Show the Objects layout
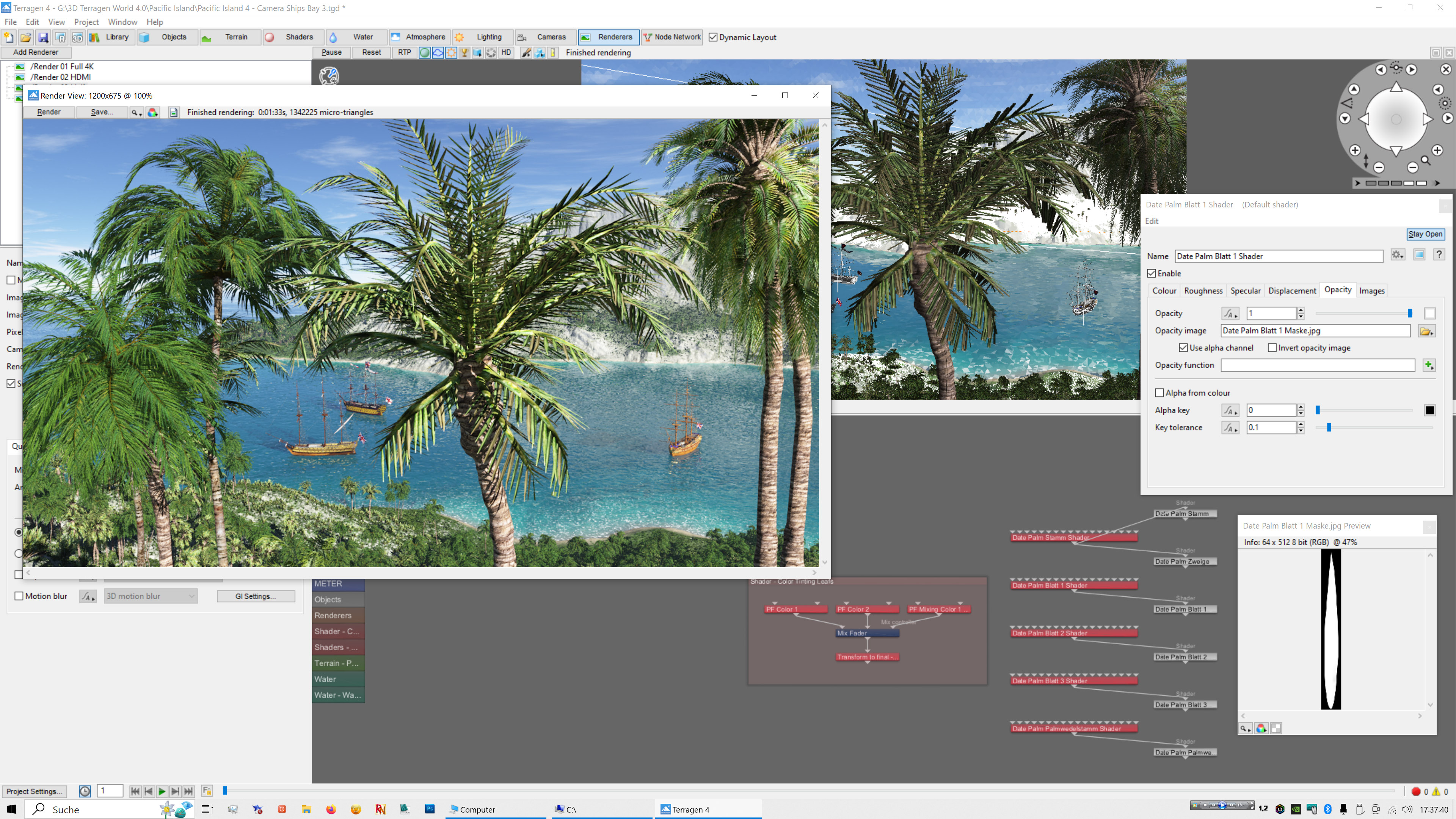The height and width of the screenshot is (819, 1456). (x=168, y=37)
